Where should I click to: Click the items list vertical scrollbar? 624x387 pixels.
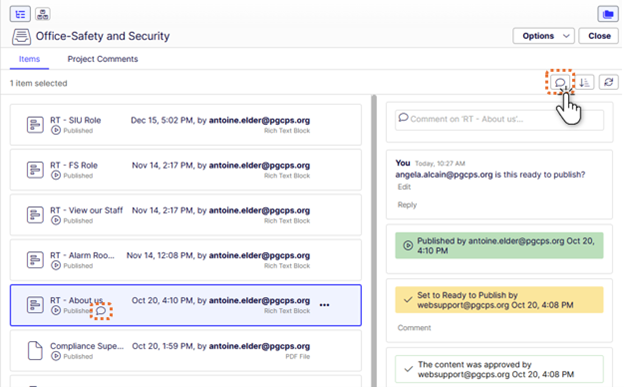coord(374,241)
